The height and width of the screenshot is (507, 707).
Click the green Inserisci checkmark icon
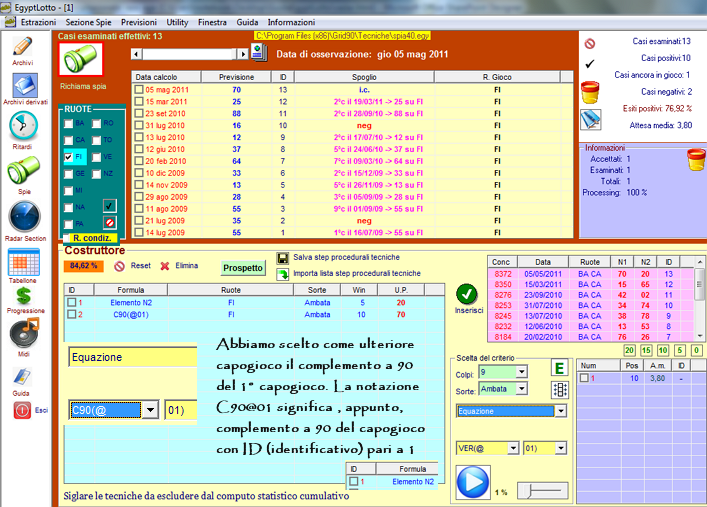tap(467, 294)
